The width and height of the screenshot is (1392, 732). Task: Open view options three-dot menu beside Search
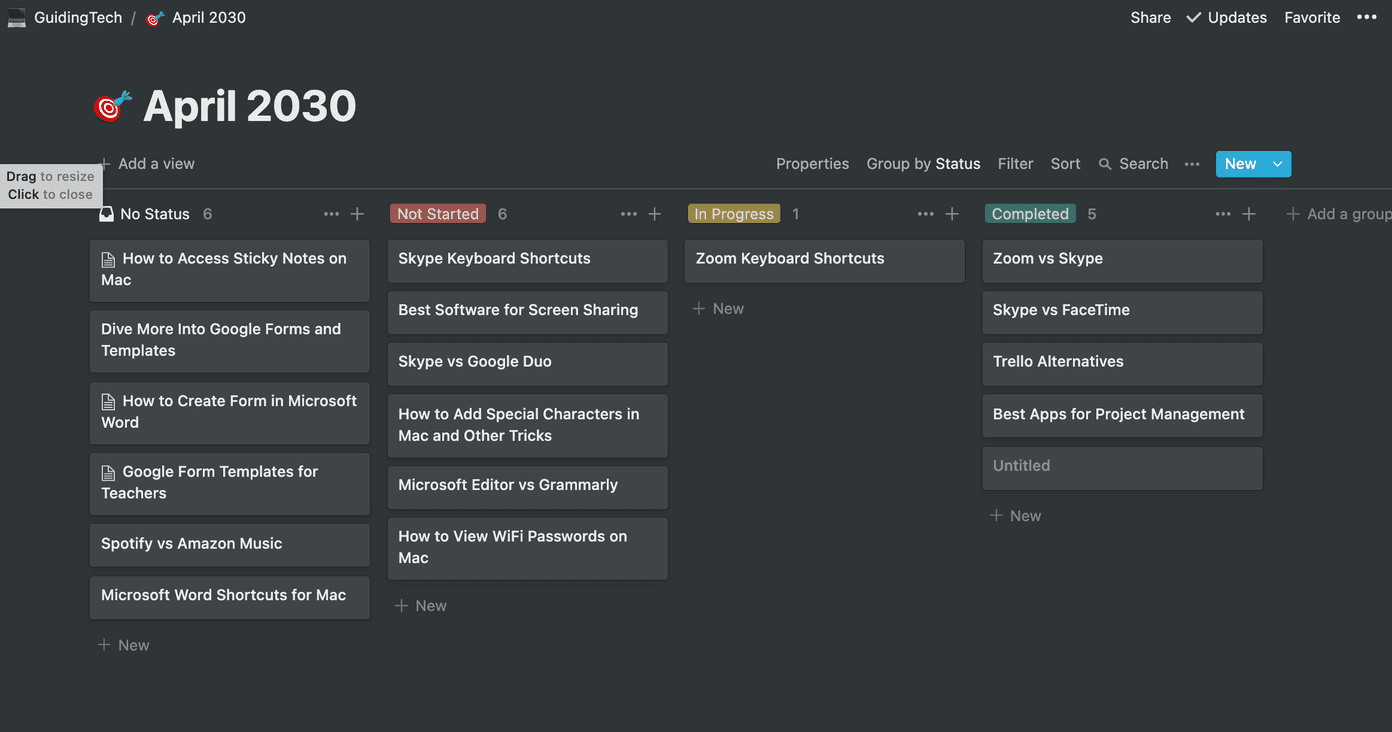(x=1192, y=164)
